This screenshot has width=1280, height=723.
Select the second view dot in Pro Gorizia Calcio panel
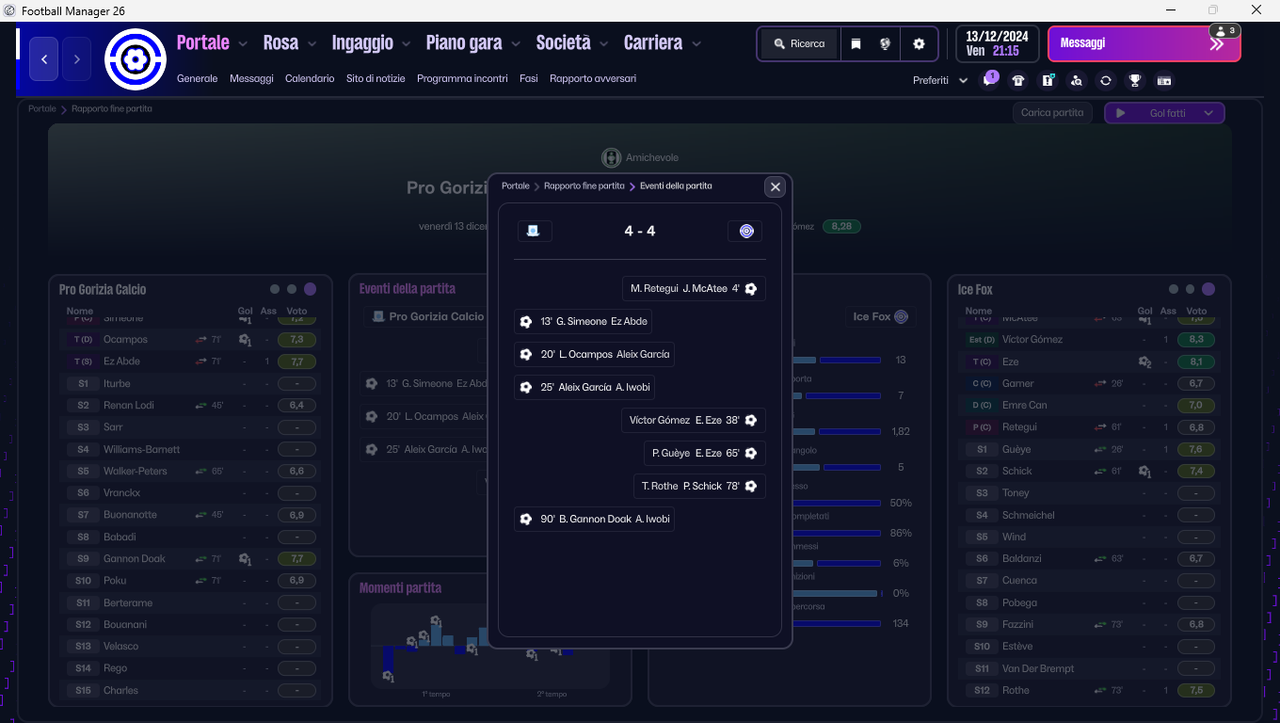click(x=292, y=289)
